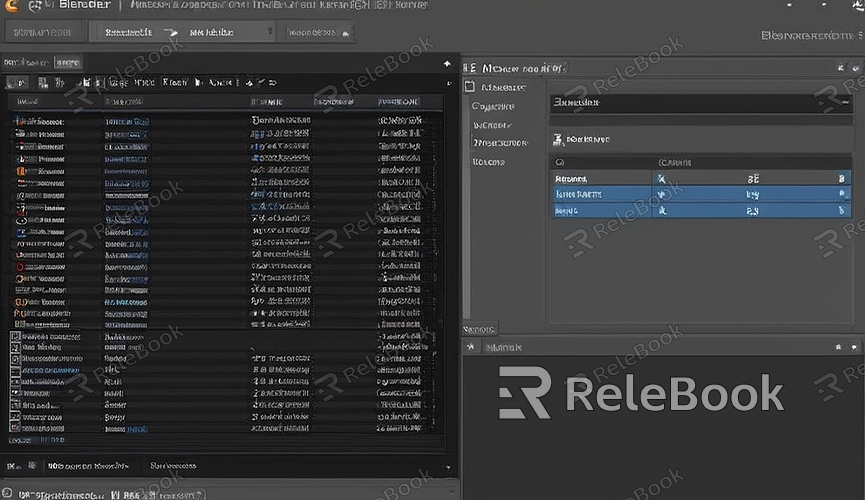Click the right-end icon of the bottom blue row
The width and height of the screenshot is (865, 500).
[x=841, y=210]
